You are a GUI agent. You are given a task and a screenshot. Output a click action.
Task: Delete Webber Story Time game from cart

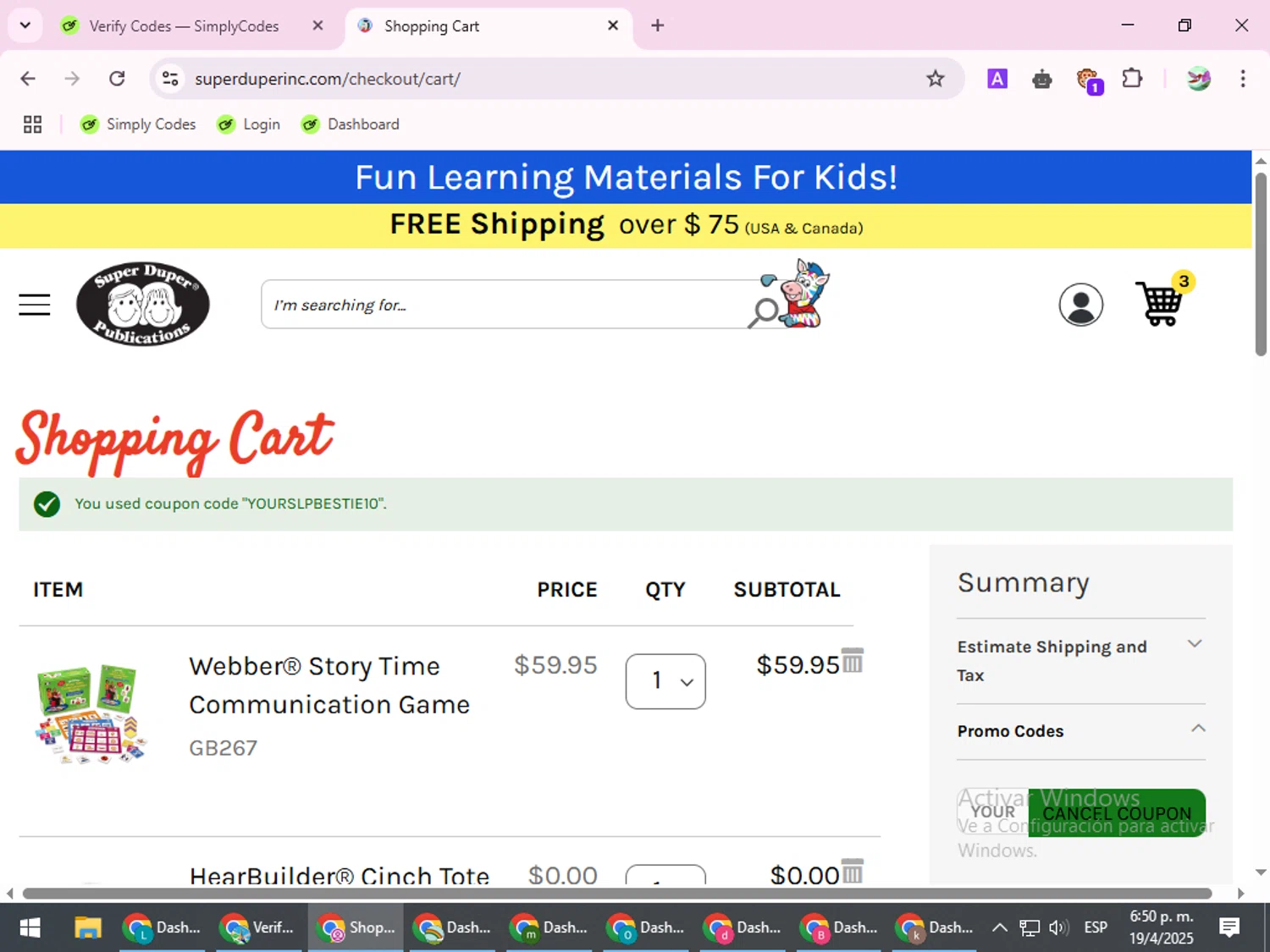(x=853, y=660)
